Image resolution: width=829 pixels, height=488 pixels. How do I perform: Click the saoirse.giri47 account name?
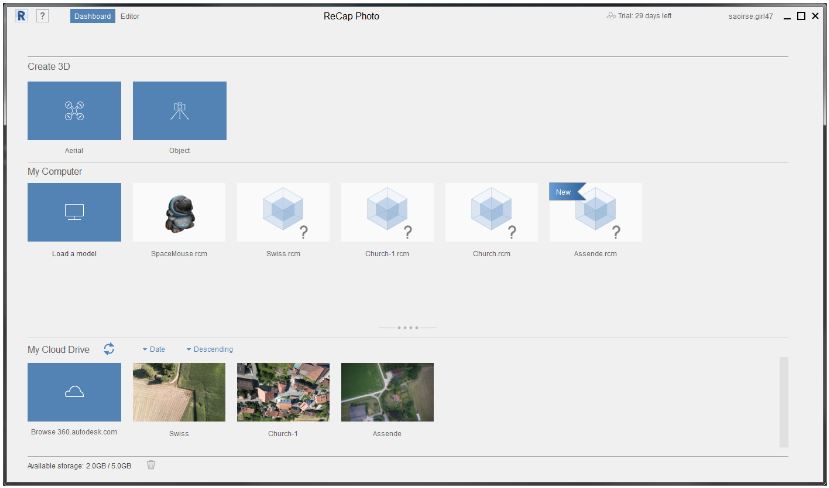[750, 17]
